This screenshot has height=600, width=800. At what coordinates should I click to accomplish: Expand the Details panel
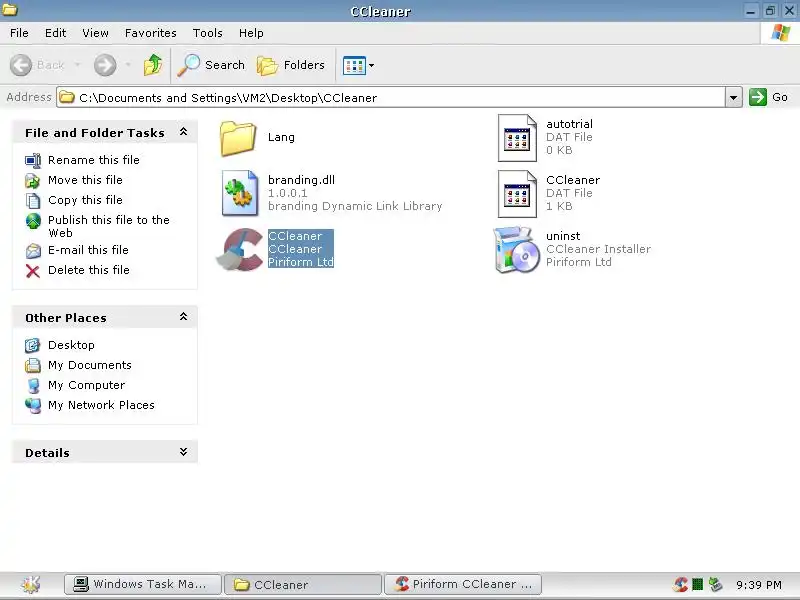click(x=184, y=452)
